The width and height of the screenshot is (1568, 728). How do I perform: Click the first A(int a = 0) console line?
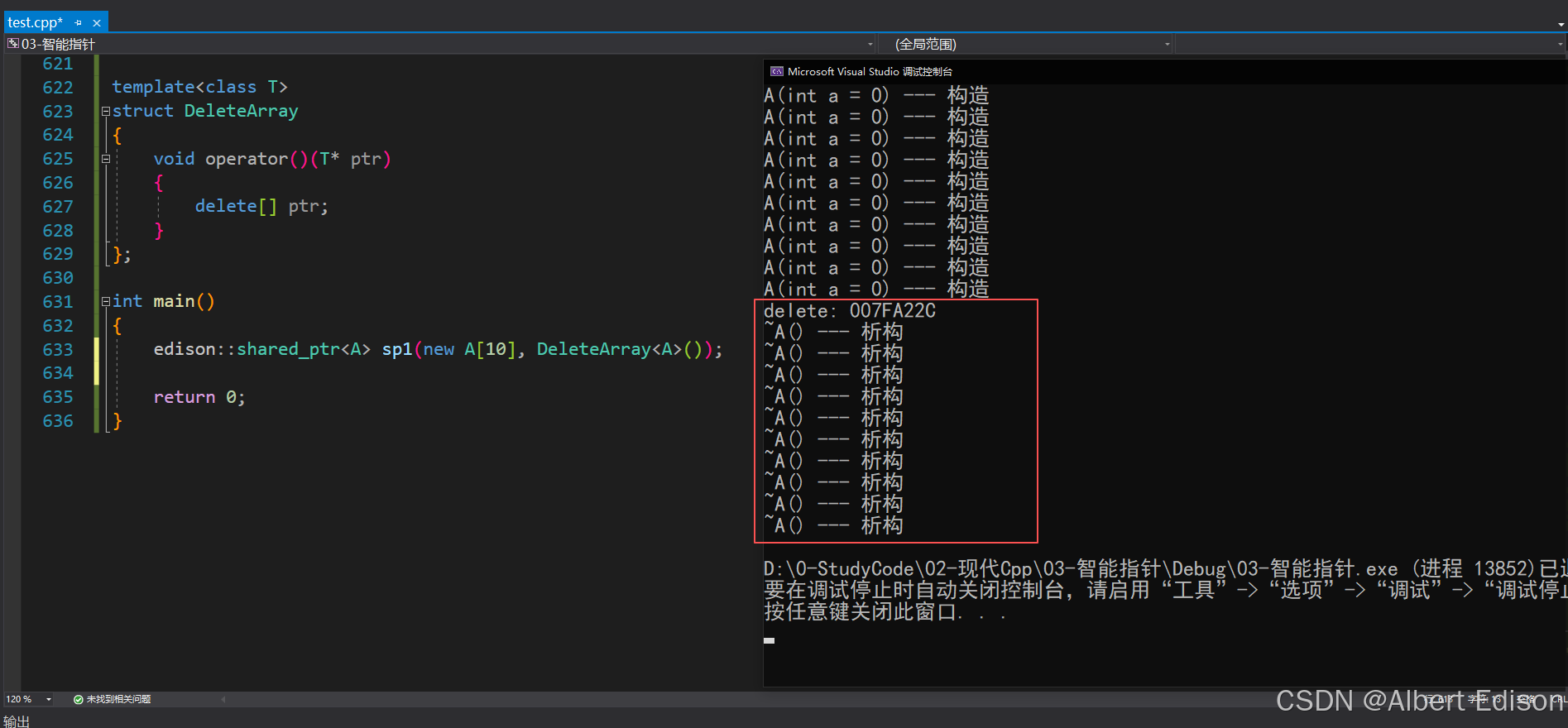(876, 96)
